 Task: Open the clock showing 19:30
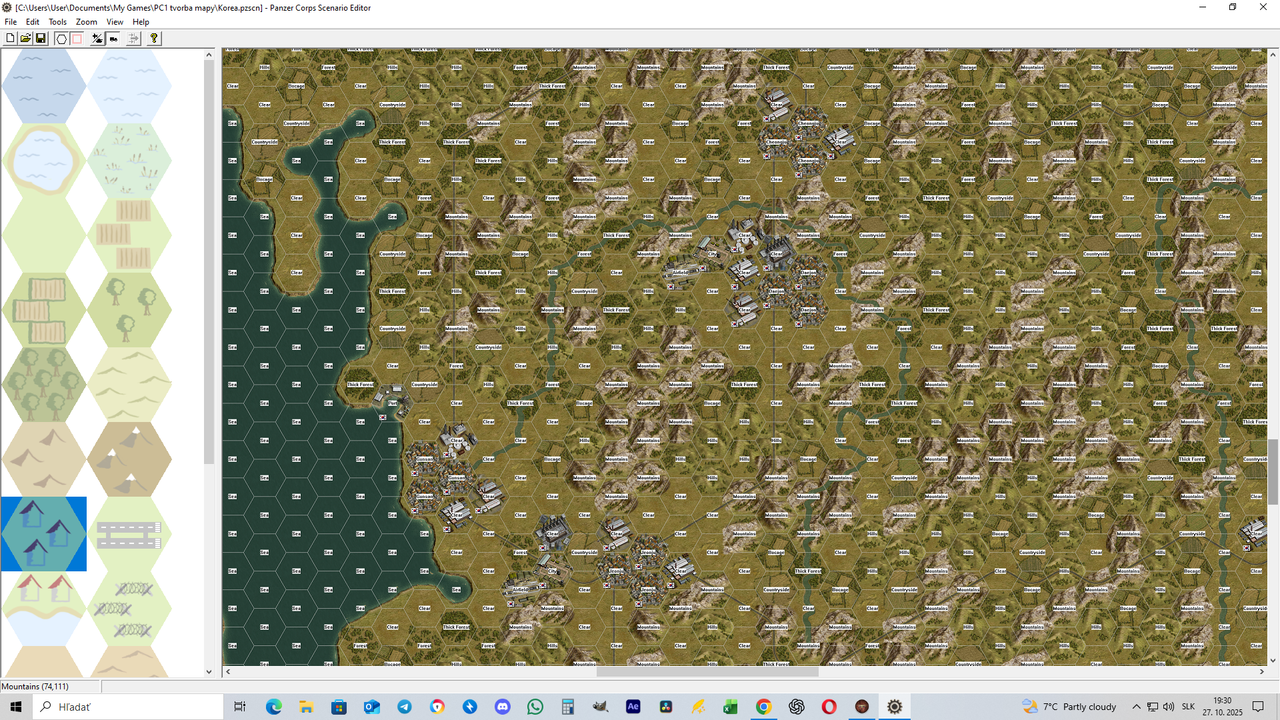pyautogui.click(x=1222, y=706)
